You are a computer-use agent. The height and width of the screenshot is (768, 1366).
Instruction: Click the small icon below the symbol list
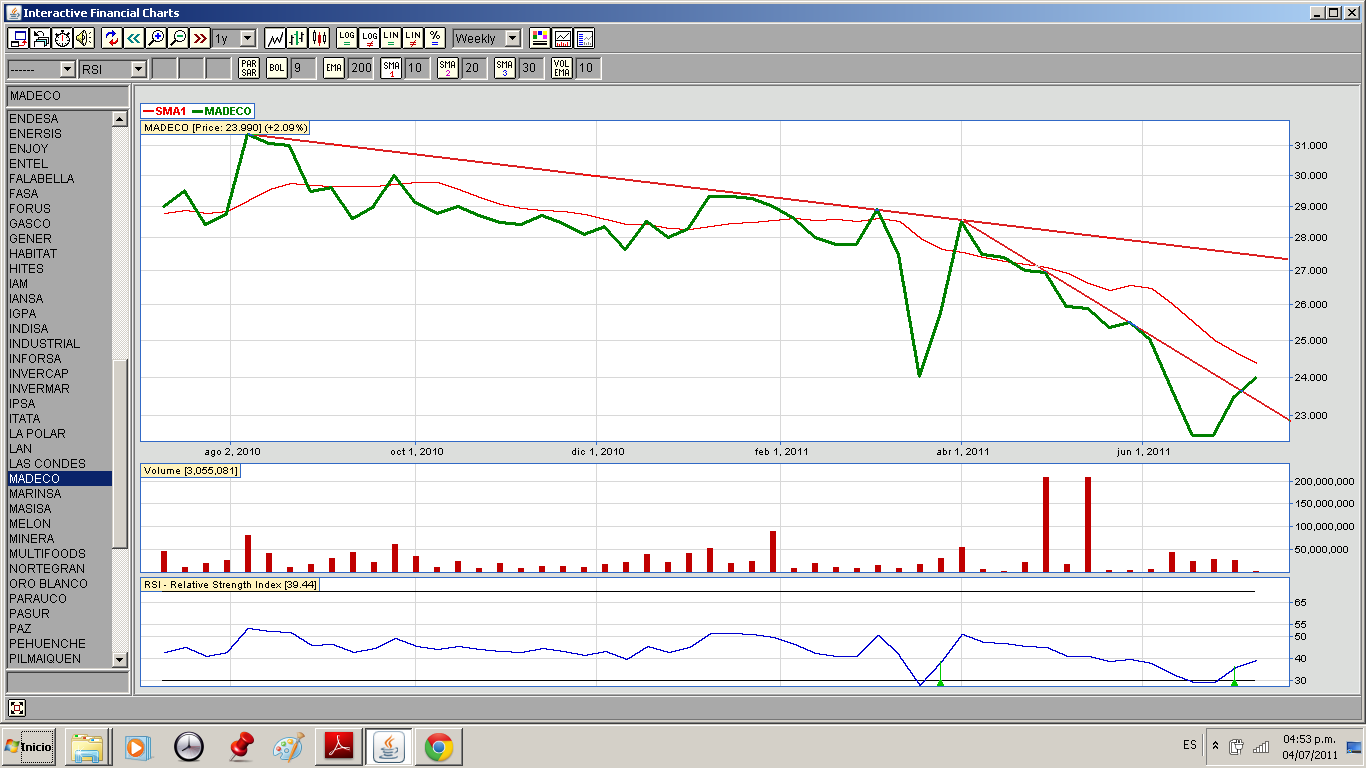point(17,708)
